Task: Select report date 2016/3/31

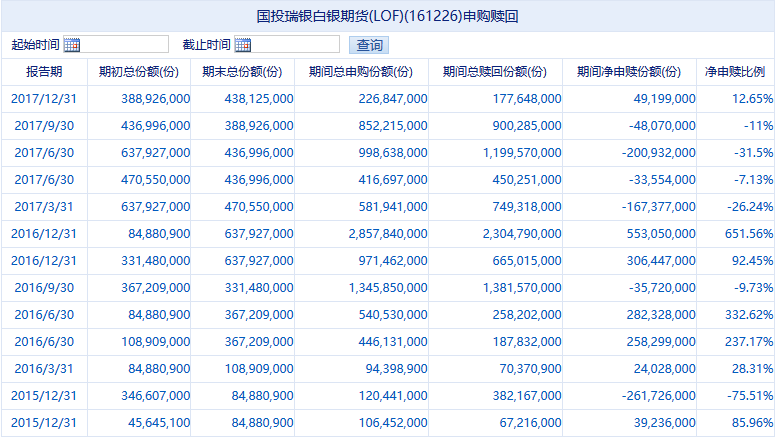Action: 44,369
